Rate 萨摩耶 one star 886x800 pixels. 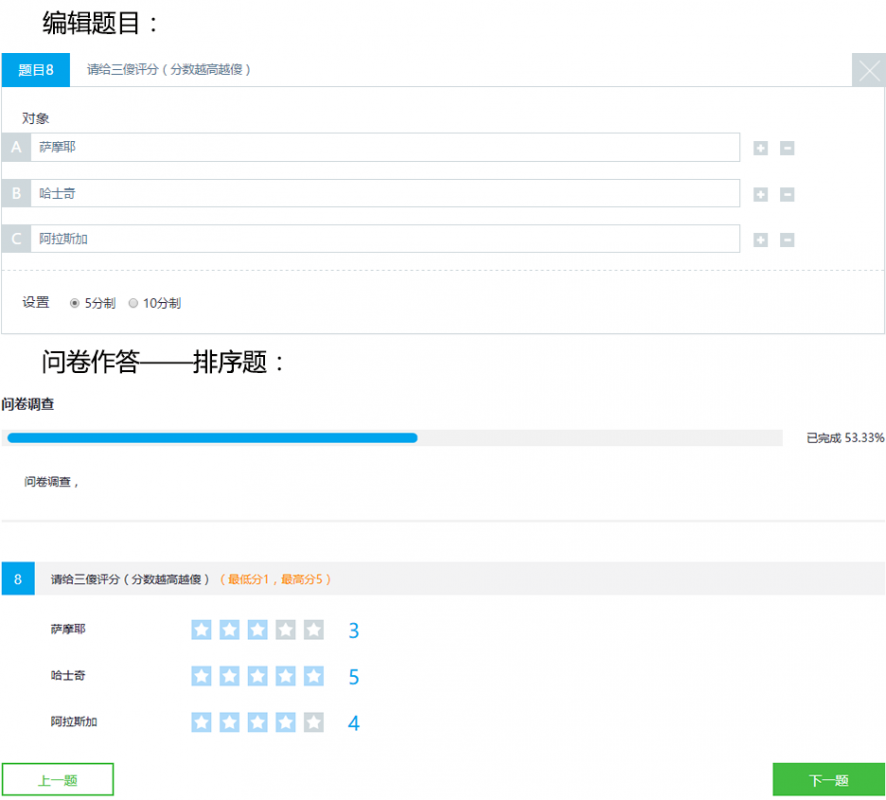point(201,629)
